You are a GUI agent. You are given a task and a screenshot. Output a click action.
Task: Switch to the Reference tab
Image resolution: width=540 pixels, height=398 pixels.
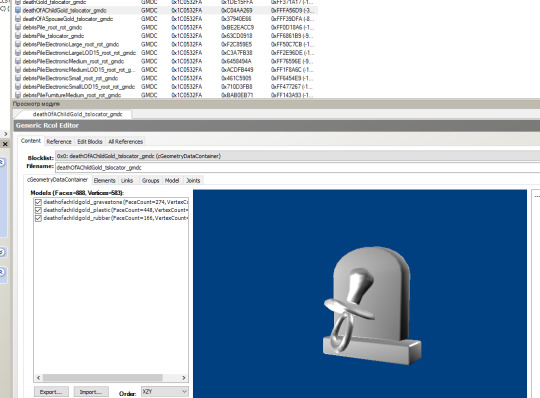[x=59, y=142]
